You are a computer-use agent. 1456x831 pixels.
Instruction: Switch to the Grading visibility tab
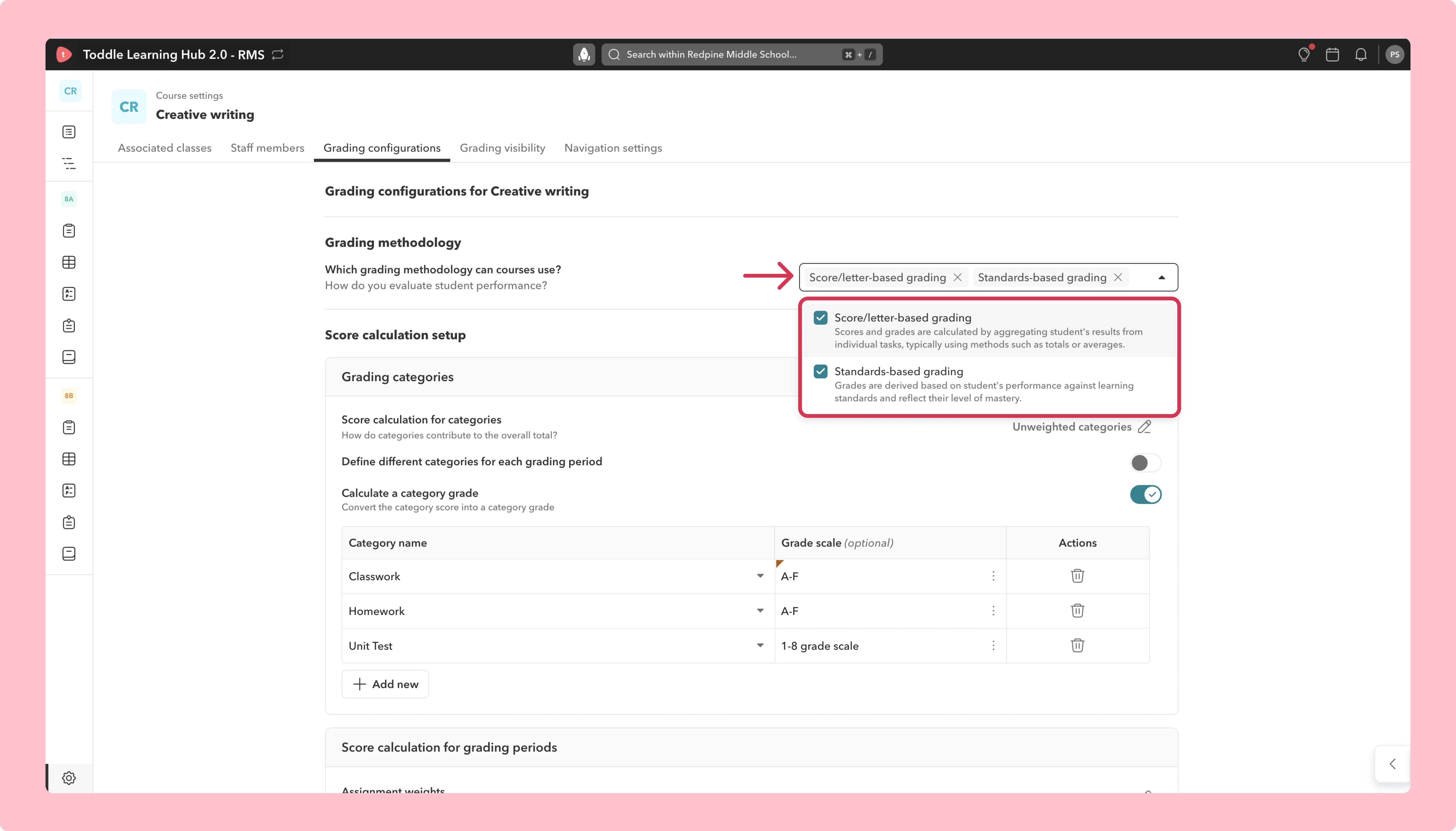click(x=502, y=148)
